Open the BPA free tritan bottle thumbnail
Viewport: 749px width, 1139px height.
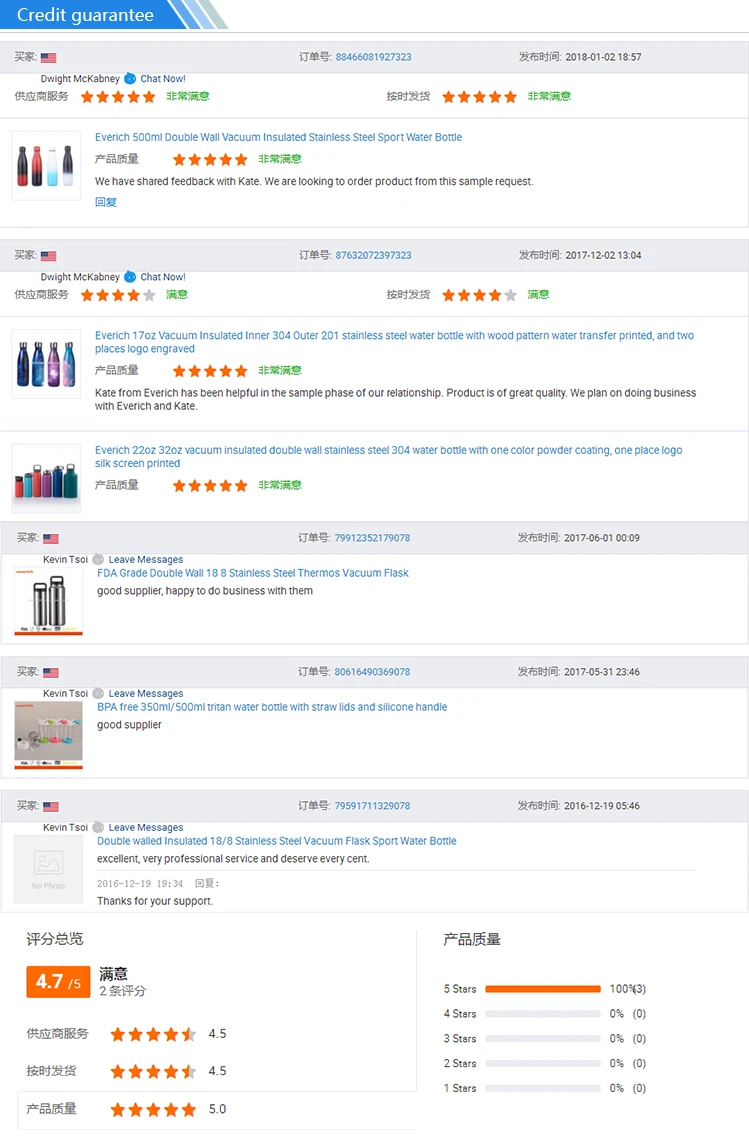pyautogui.click(x=48, y=735)
